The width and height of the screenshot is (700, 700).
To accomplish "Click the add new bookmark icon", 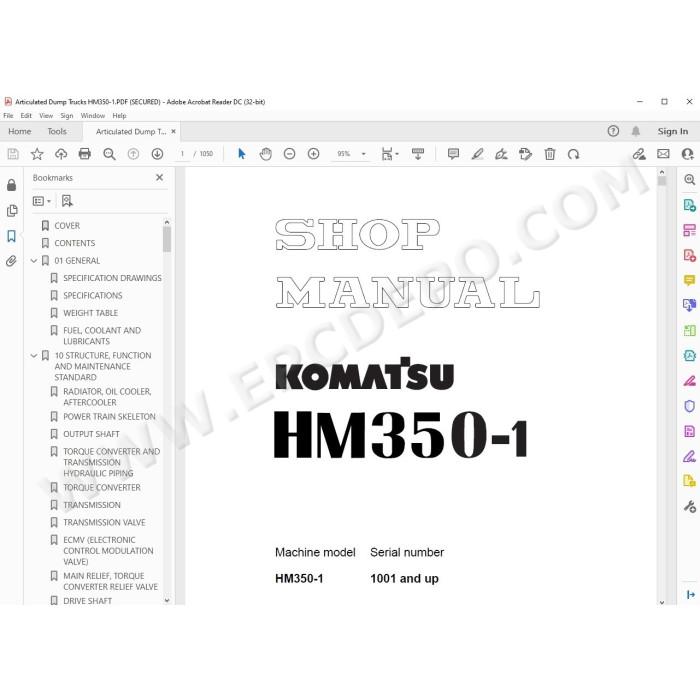I will [67, 201].
